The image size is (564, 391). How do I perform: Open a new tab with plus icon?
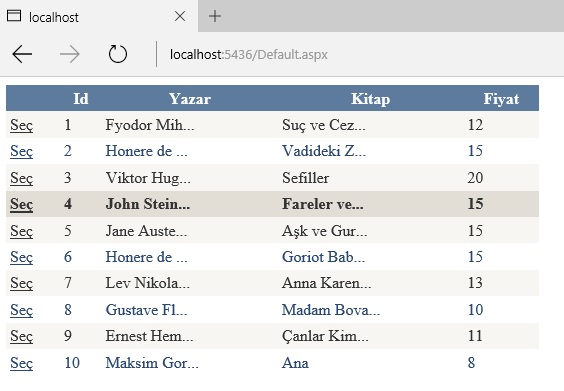215,16
